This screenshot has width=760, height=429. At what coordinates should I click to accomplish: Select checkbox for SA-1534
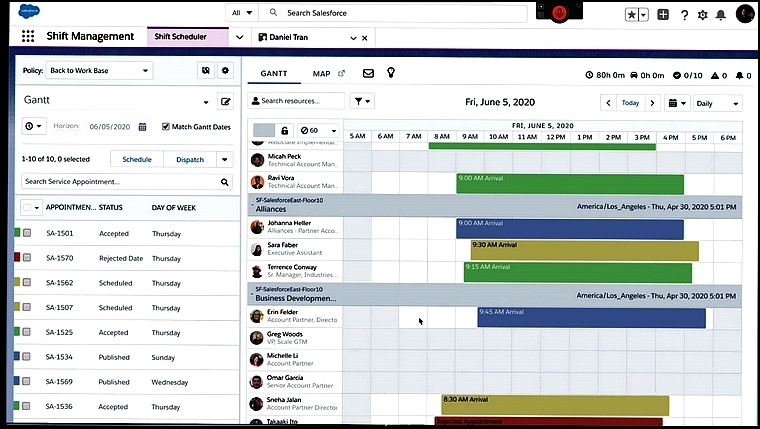[x=27, y=357]
